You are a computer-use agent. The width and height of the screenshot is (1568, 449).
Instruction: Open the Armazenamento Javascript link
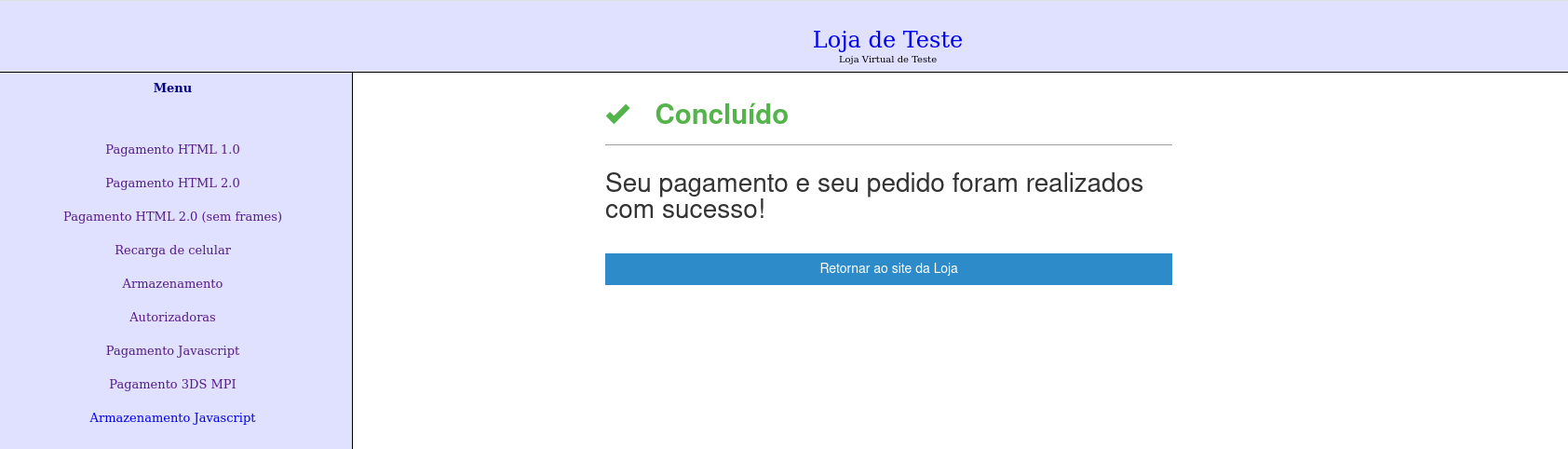click(172, 417)
